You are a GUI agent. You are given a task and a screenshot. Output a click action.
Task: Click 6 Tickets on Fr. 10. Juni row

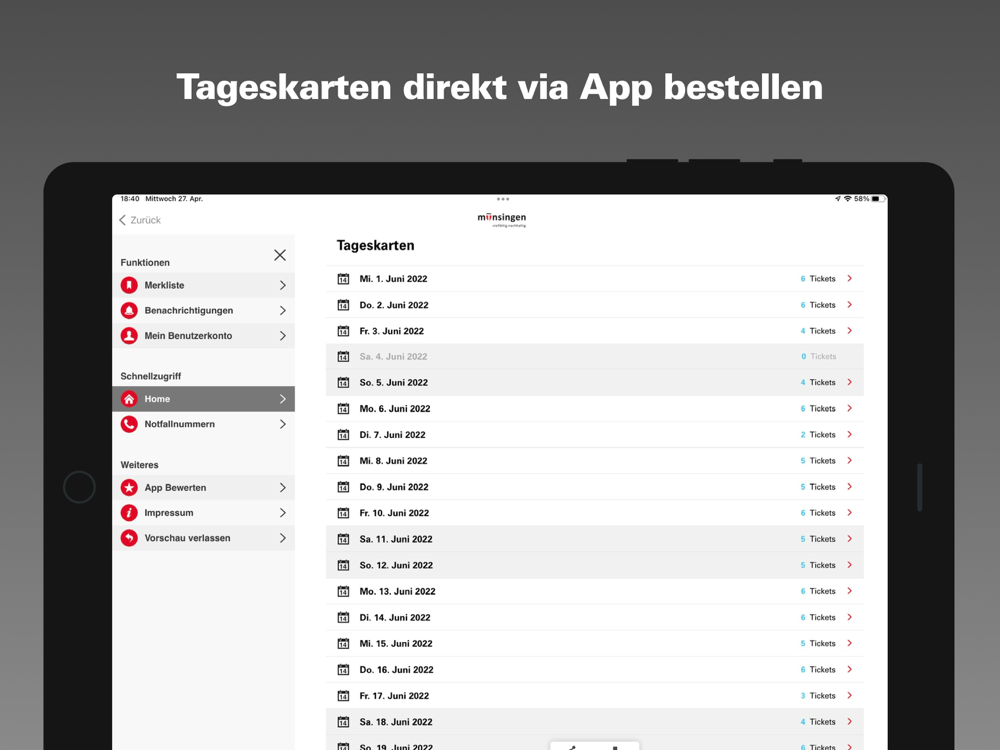(818, 513)
